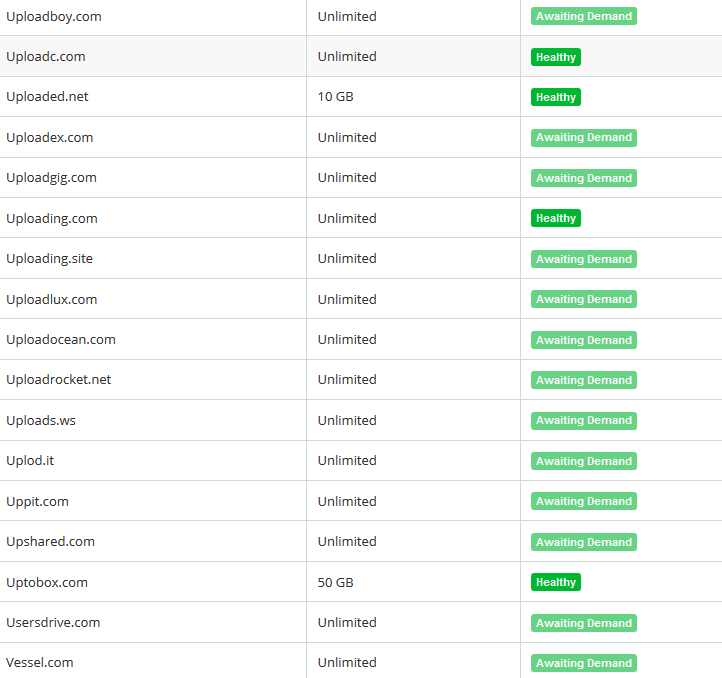Select Uplod.it host entry
This screenshot has width=722, height=678.
(30, 461)
